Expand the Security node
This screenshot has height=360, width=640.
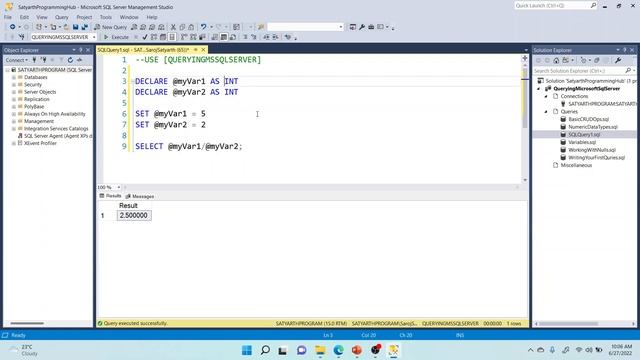(x=14, y=84)
